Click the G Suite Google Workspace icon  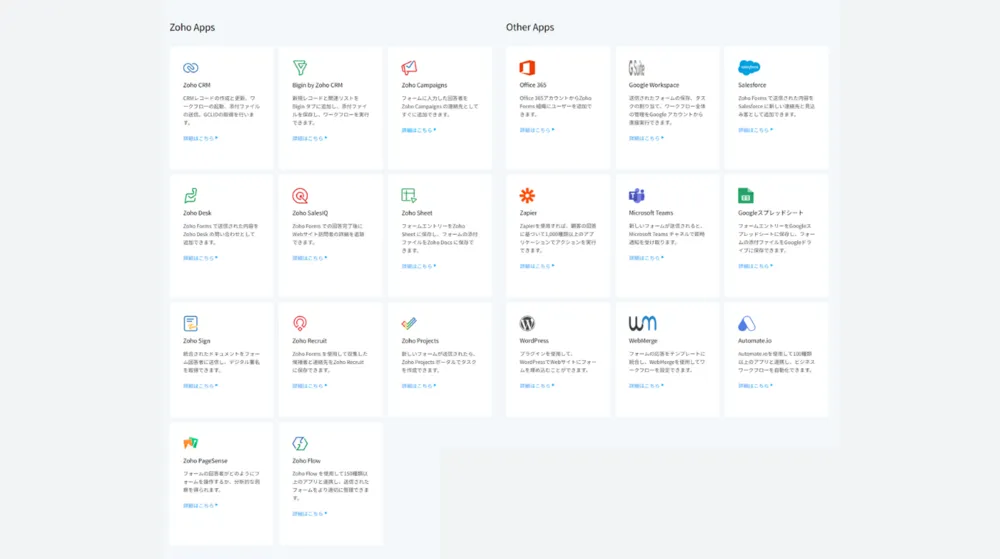point(636,68)
